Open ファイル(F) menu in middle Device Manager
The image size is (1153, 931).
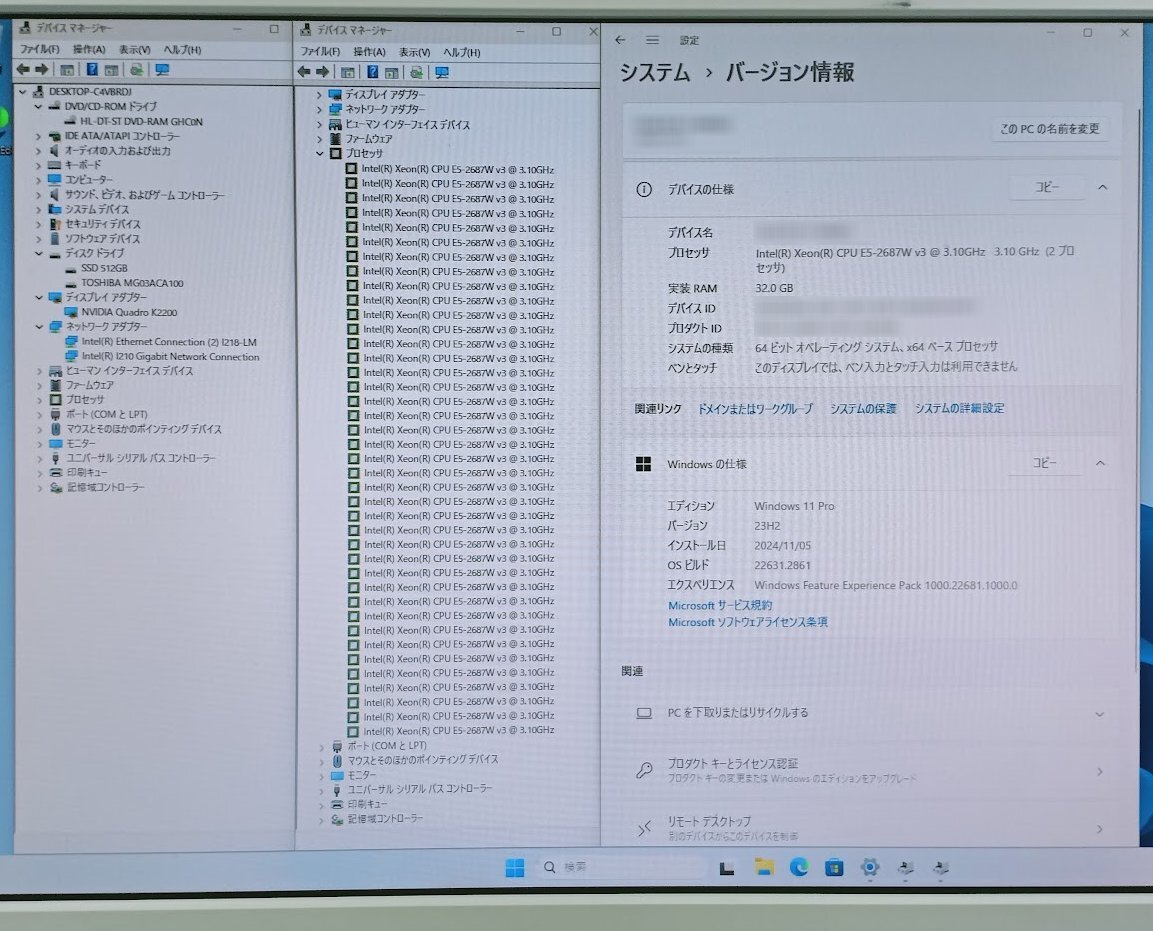click(x=320, y=52)
